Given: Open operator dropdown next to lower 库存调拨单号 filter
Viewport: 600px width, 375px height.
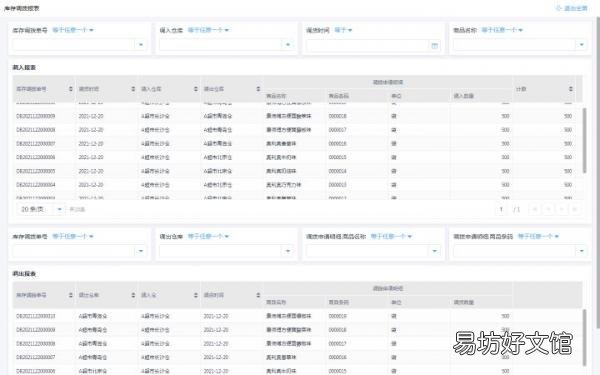Looking at the screenshot, I should [x=73, y=236].
